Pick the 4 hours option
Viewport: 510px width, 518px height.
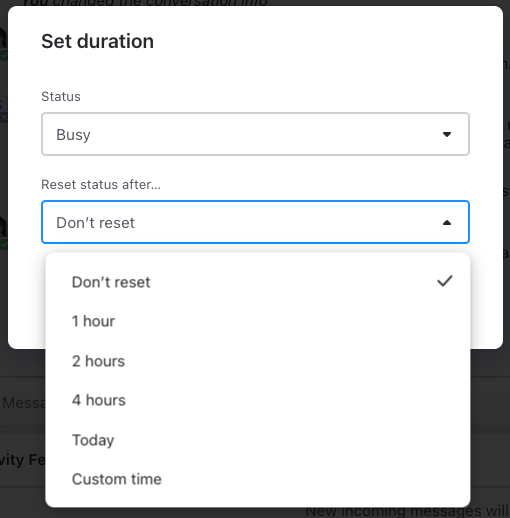point(258,400)
